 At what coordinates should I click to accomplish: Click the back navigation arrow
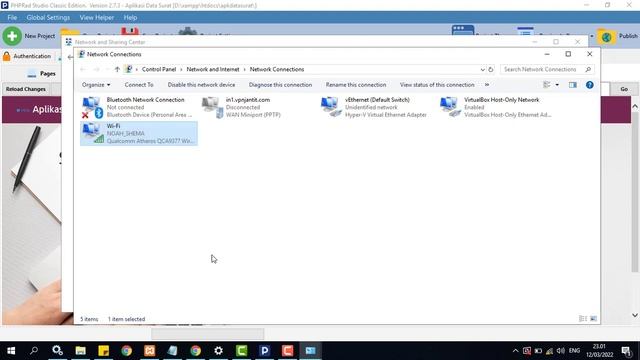click(x=83, y=69)
